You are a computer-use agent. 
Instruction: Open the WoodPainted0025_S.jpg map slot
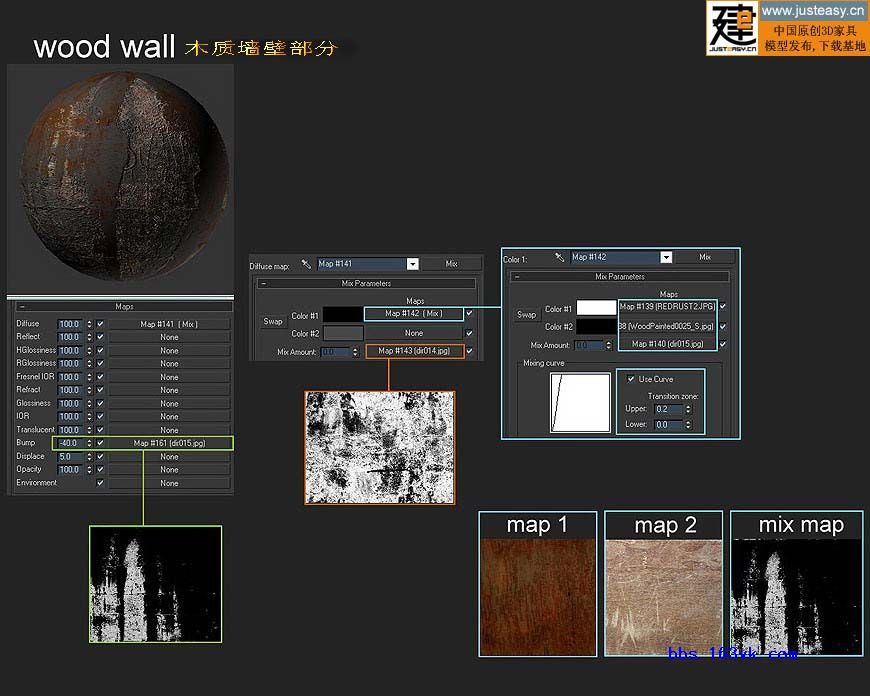click(x=667, y=326)
